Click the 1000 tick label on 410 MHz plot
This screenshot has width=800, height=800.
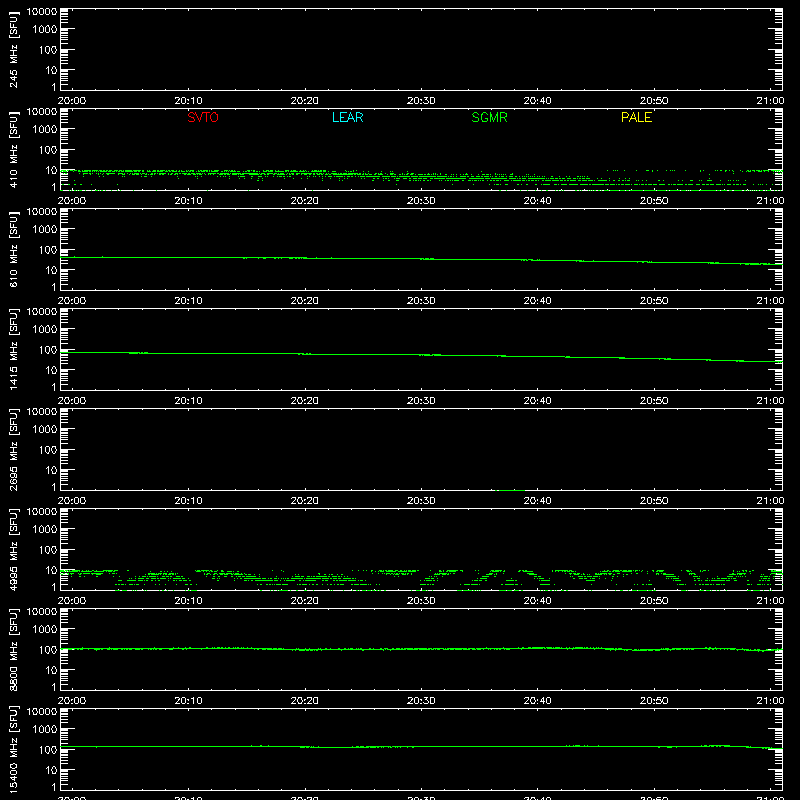click(45, 130)
